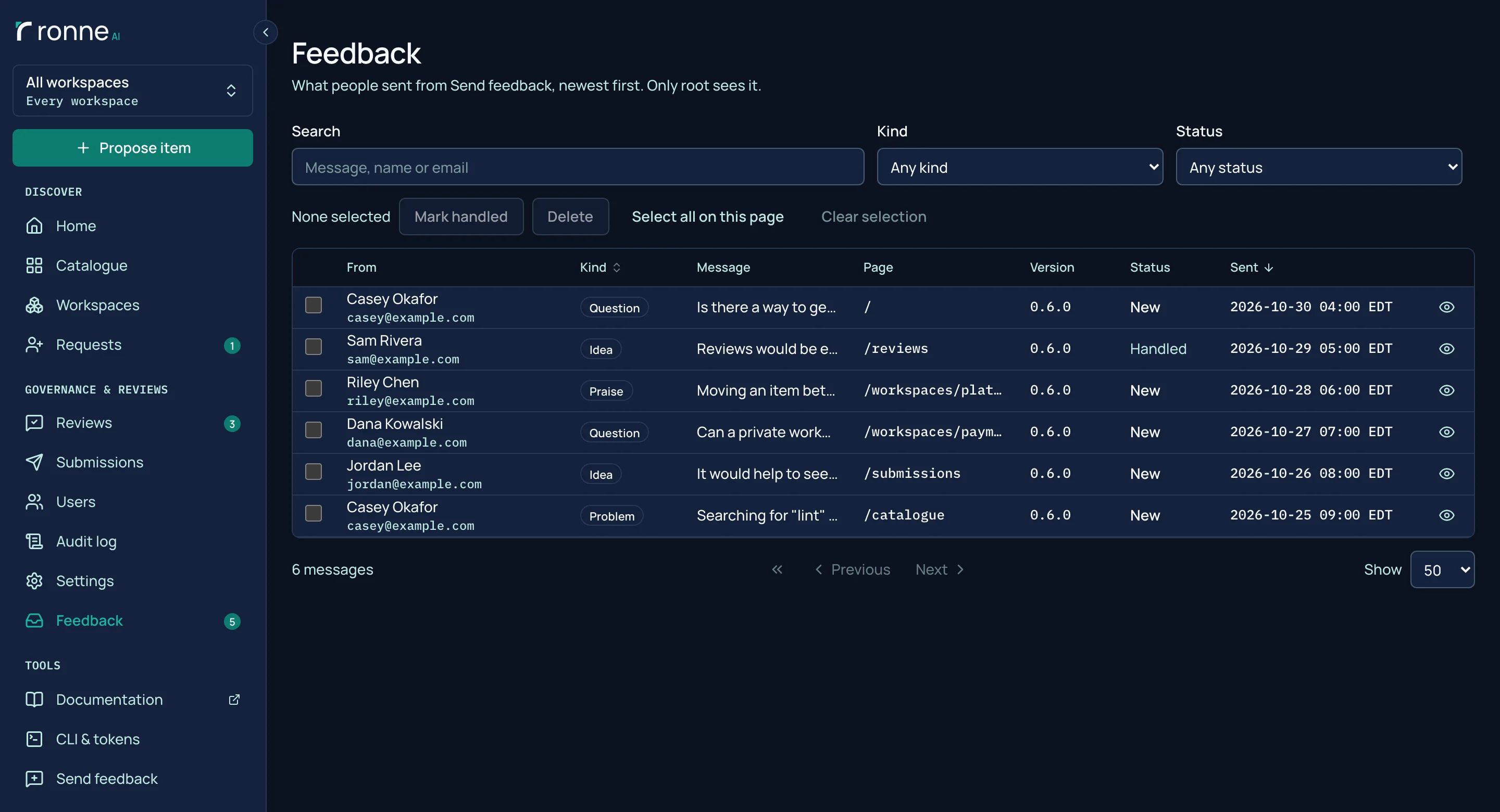View Casey Okafor's Question message eye icon

point(1446,307)
